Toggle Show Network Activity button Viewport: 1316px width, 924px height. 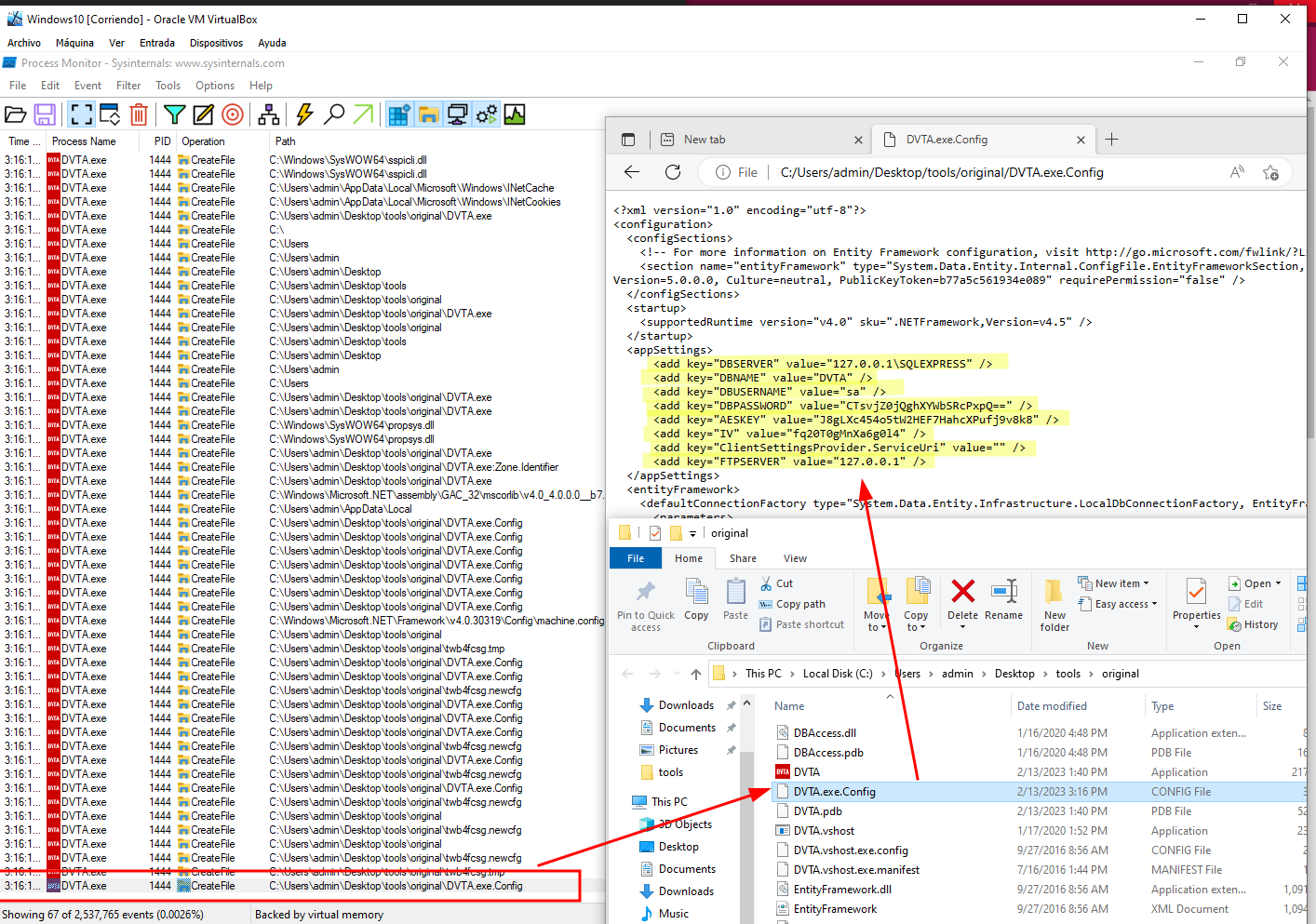tap(457, 114)
